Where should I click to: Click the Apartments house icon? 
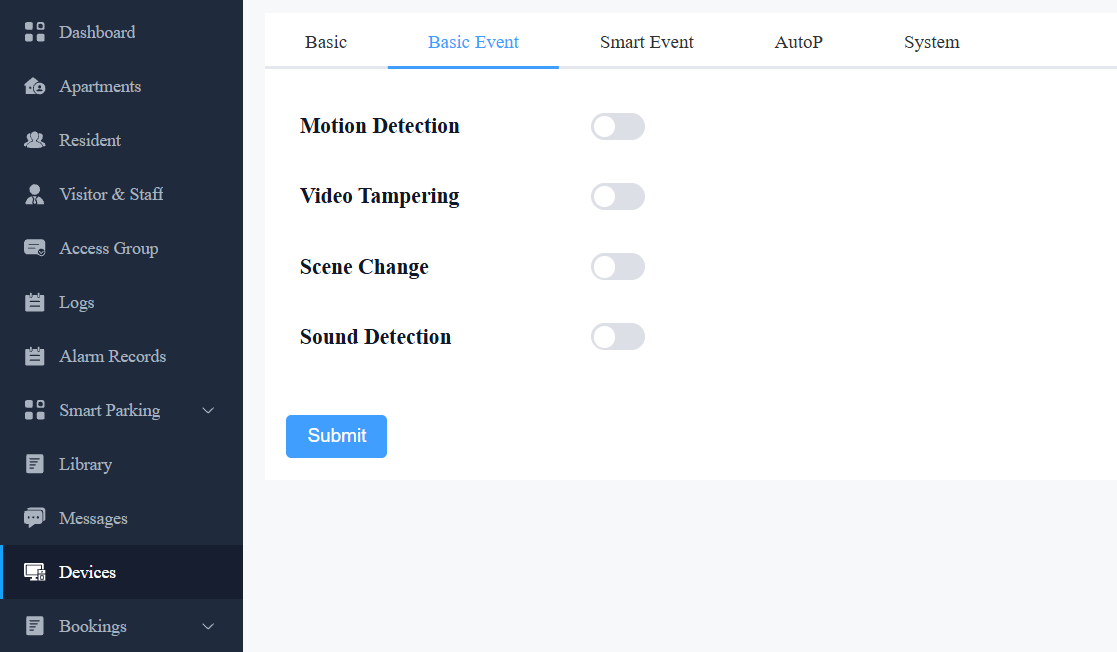(x=34, y=86)
